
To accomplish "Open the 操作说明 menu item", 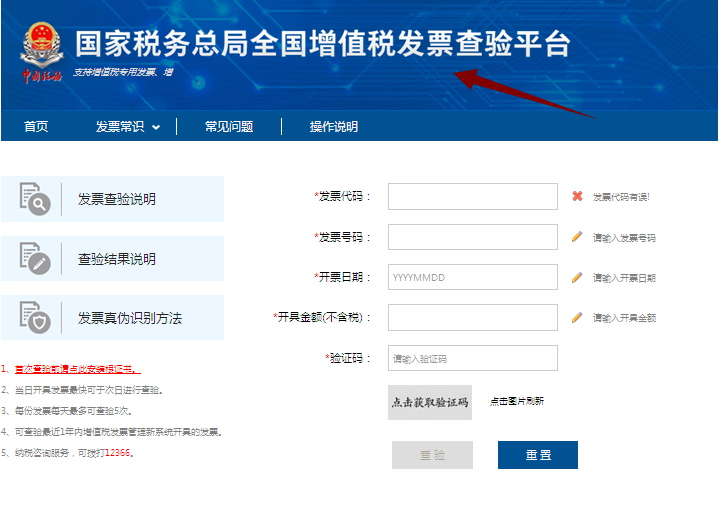I will click(334, 126).
